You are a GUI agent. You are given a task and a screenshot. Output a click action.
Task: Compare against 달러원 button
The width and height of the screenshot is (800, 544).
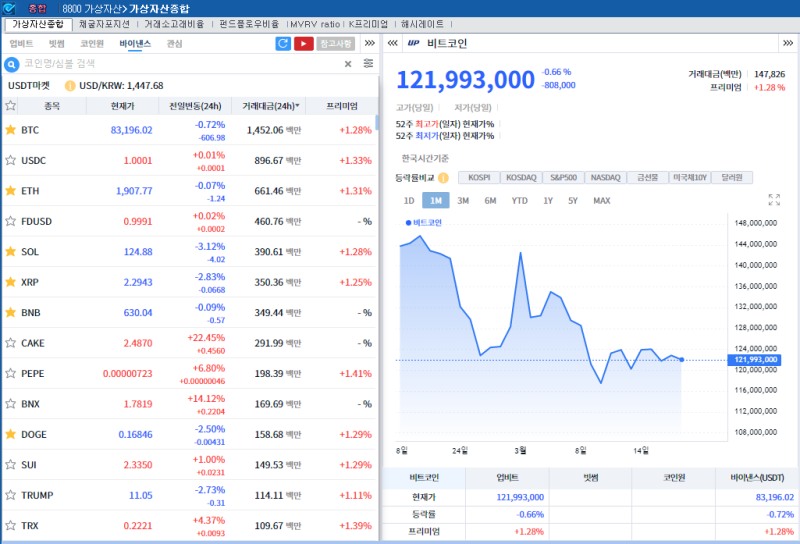[x=732, y=177]
